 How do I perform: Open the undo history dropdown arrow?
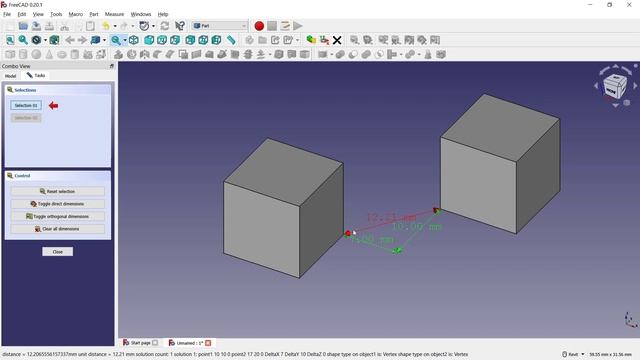(x=115, y=26)
